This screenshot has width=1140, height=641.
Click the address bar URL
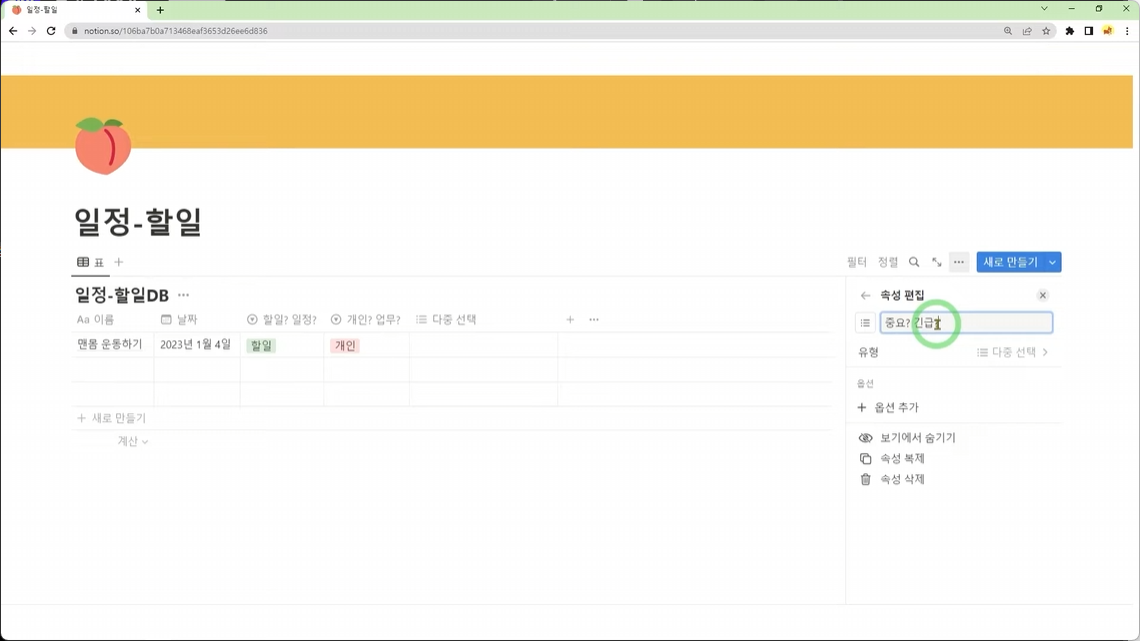tap(175, 31)
